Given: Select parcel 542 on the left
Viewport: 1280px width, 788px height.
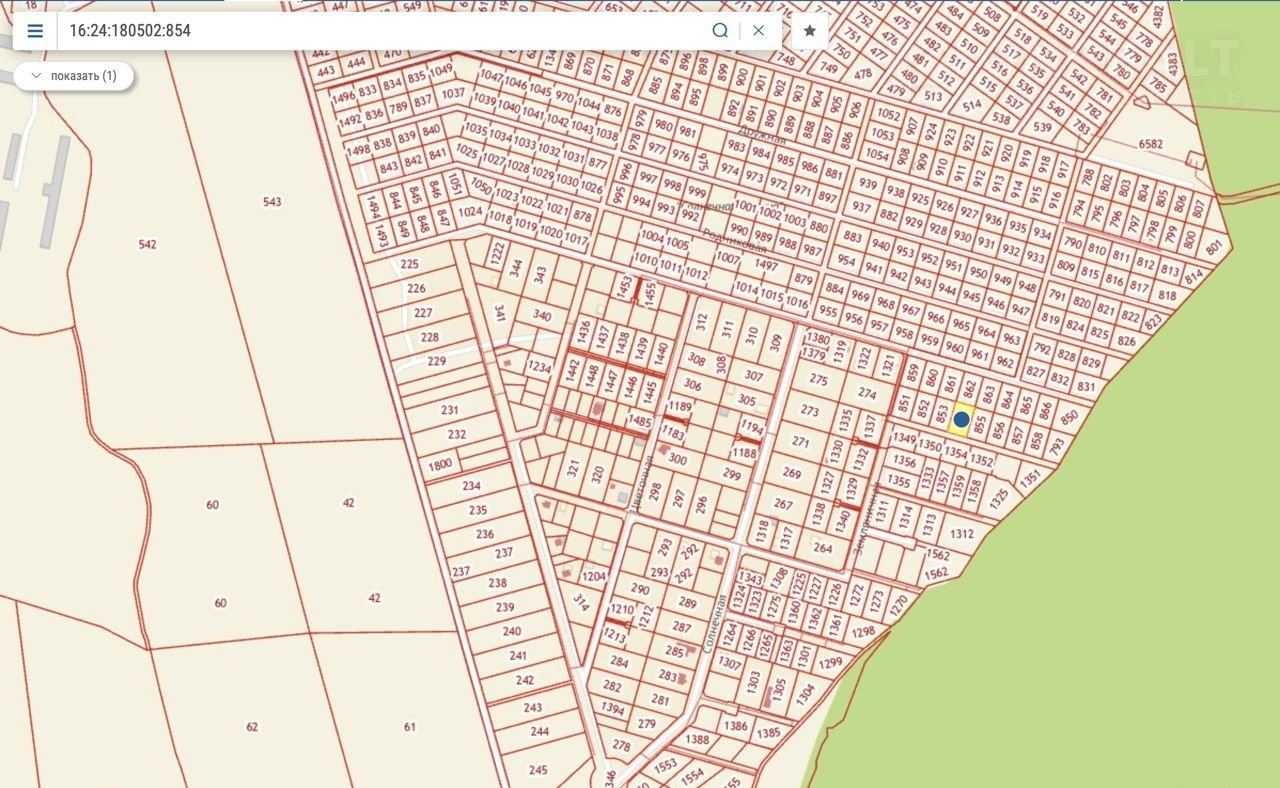Looking at the screenshot, I should [x=147, y=245].
